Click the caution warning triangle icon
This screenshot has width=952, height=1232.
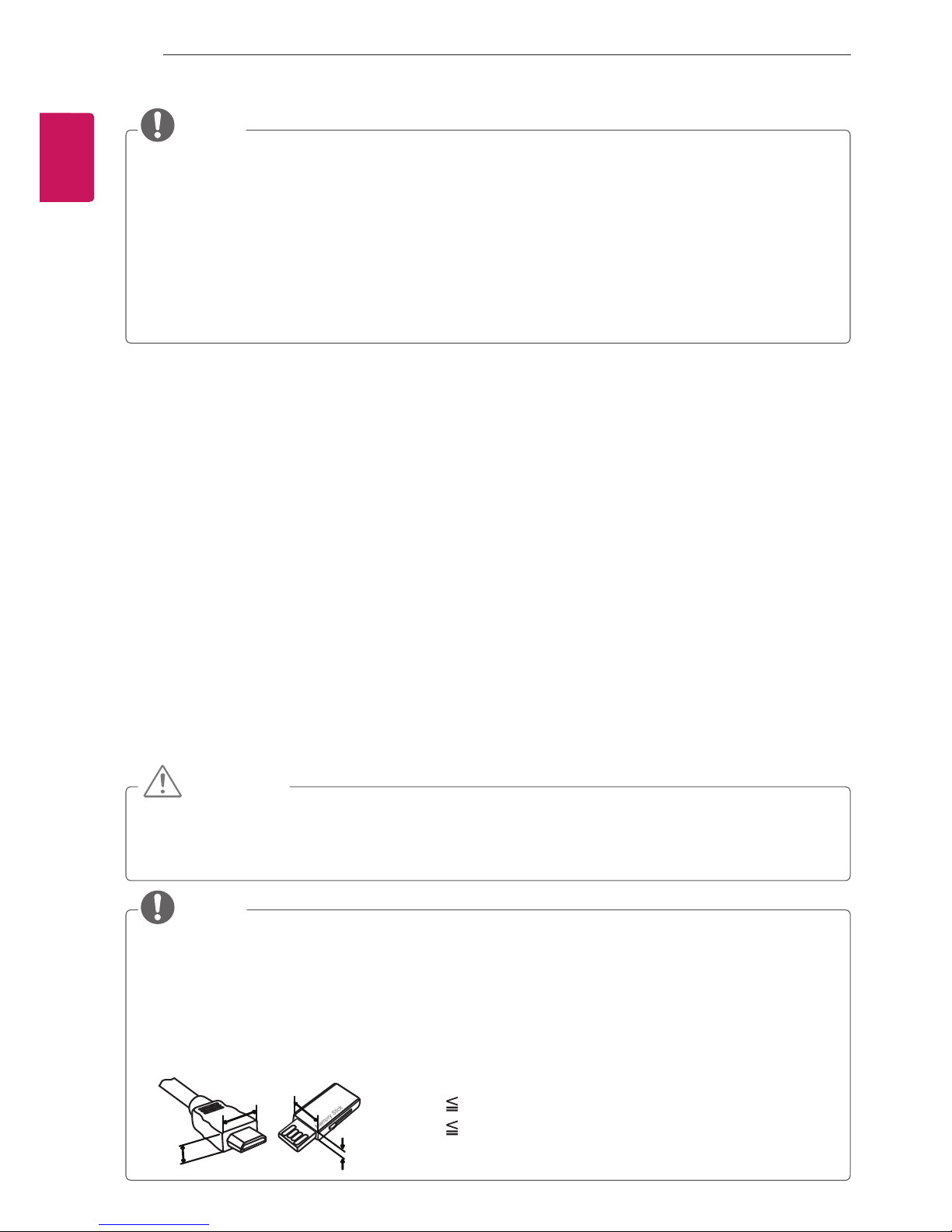162,780
